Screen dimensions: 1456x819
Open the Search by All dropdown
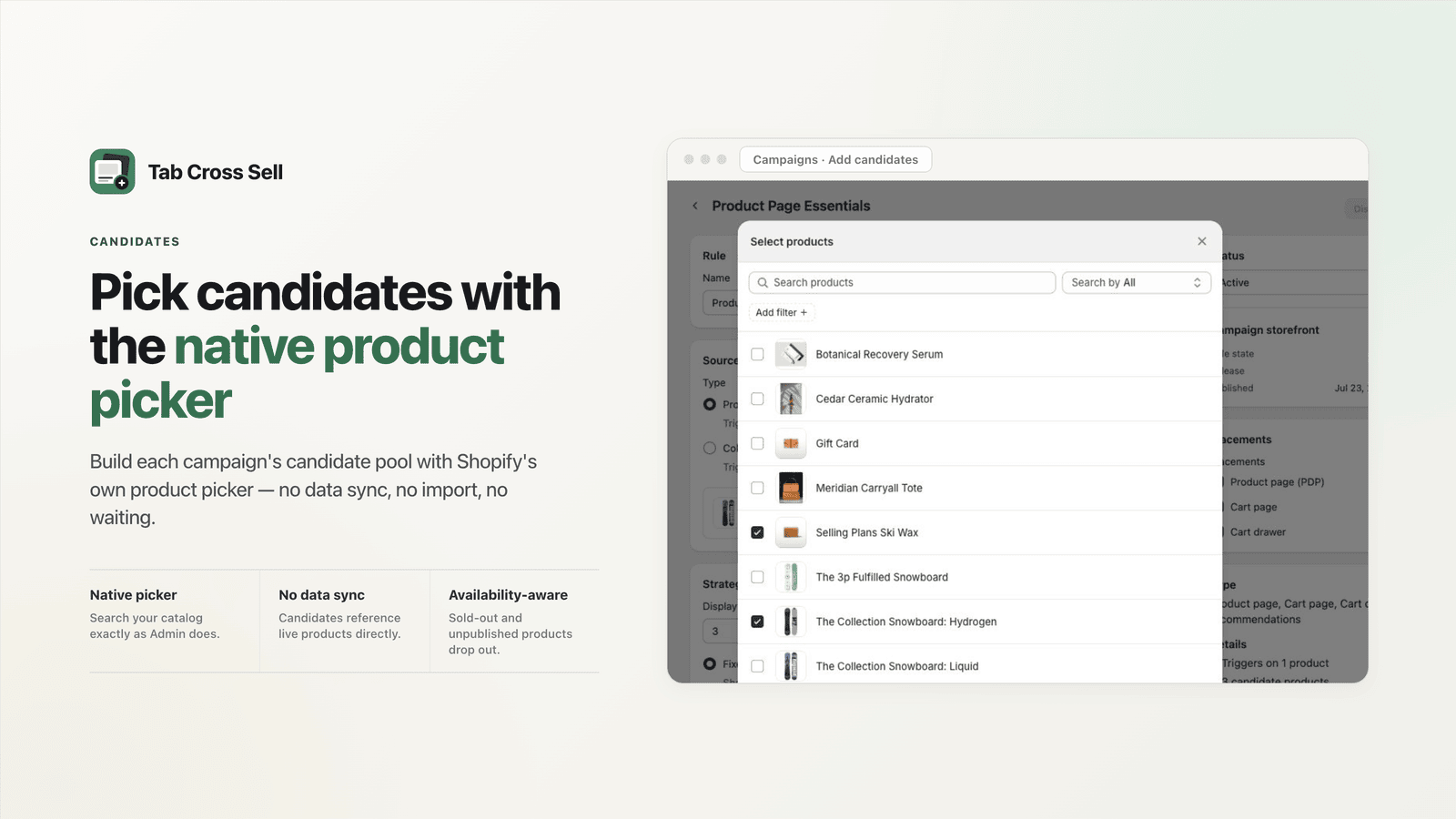tap(1136, 283)
